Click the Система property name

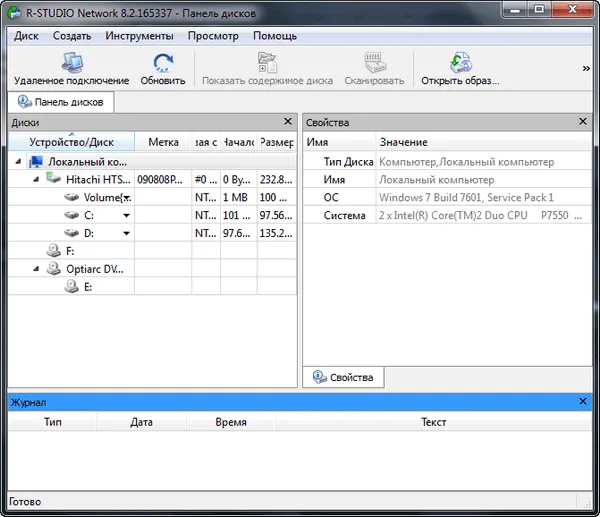[344, 215]
